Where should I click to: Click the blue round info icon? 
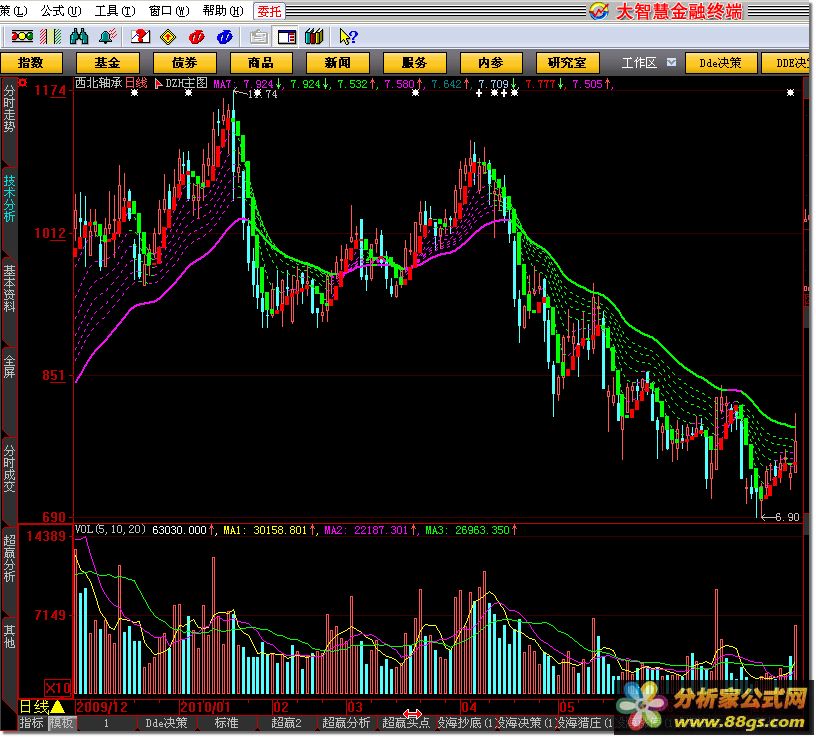[224, 37]
